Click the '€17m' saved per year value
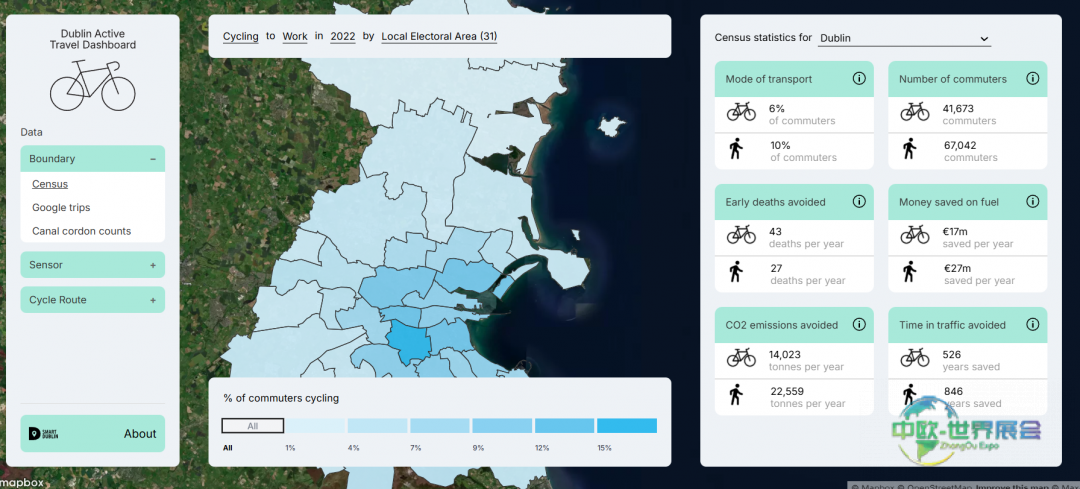1080x489 pixels. 955,231
